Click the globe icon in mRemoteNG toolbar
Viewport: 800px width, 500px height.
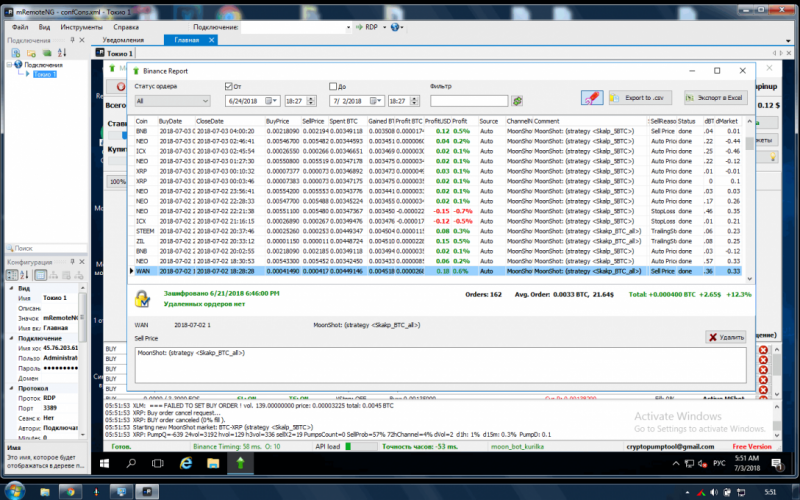tap(395, 27)
